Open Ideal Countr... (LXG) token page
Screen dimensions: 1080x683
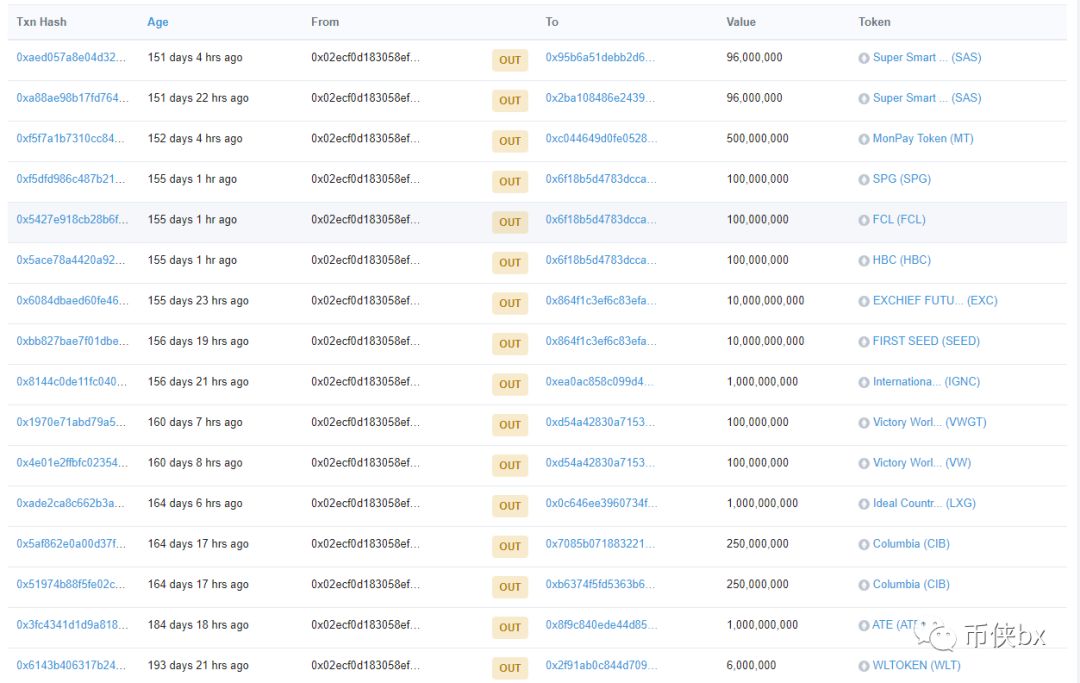924,504
